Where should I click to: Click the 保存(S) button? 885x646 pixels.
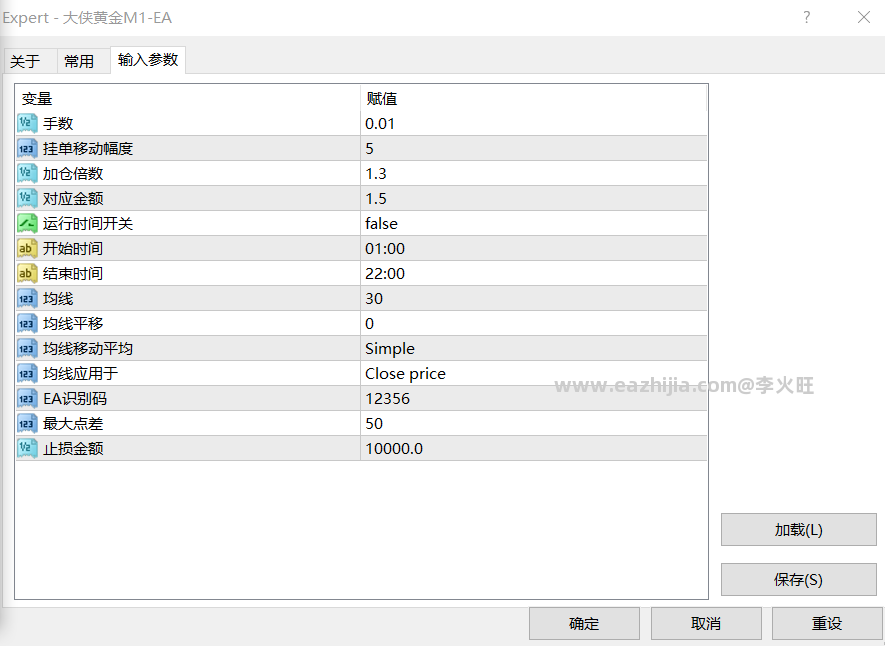pos(799,579)
